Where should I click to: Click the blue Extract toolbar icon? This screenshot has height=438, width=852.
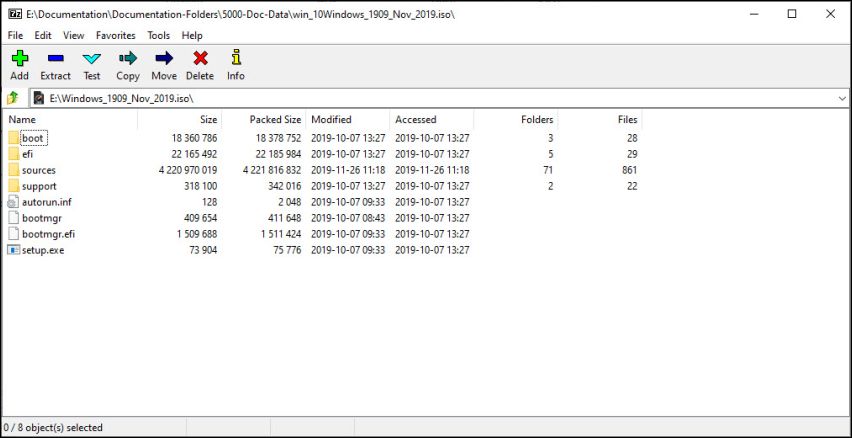pyautogui.click(x=55, y=58)
